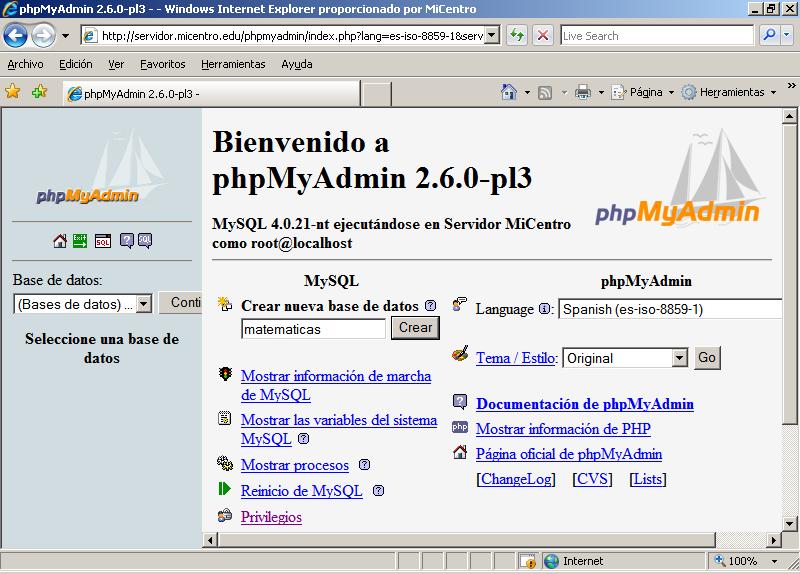Open the Favoritos menu
Screen dimensions: 800x574
pos(162,64)
